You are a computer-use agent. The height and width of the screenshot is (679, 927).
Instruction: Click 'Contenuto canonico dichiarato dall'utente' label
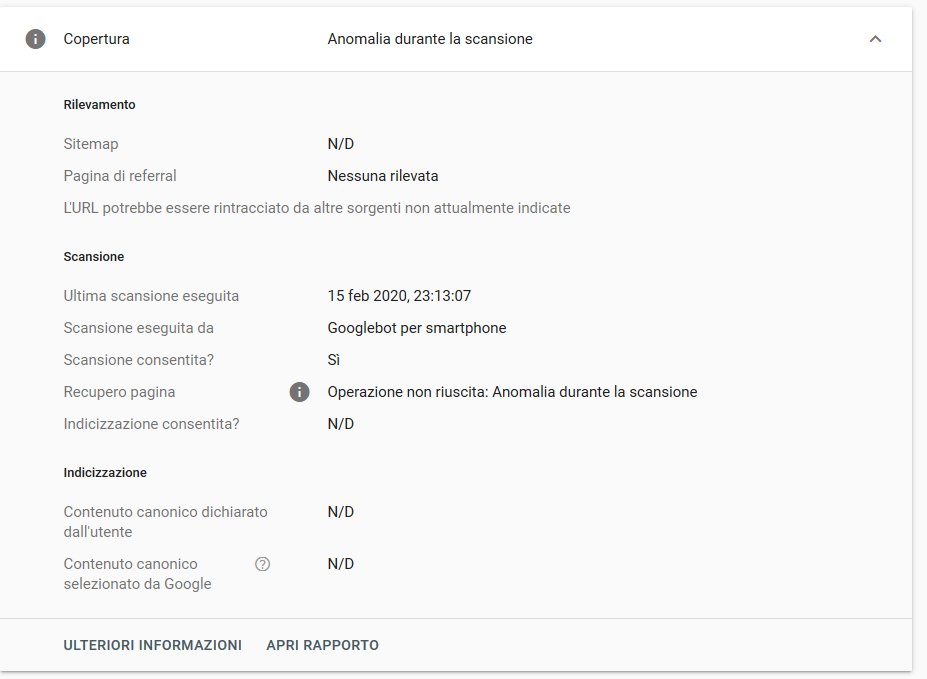coord(165,521)
